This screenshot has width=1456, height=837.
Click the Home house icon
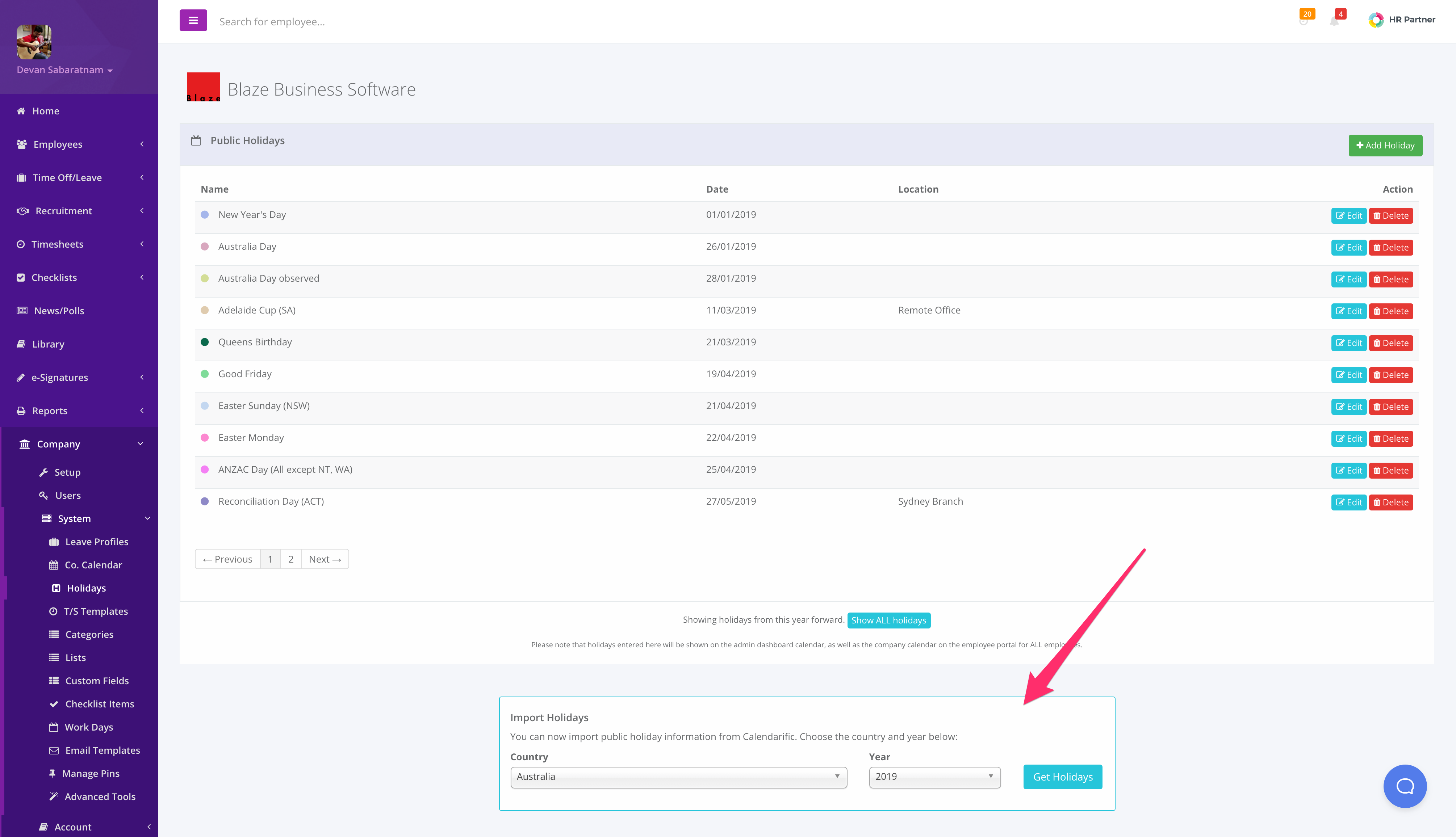[21, 111]
